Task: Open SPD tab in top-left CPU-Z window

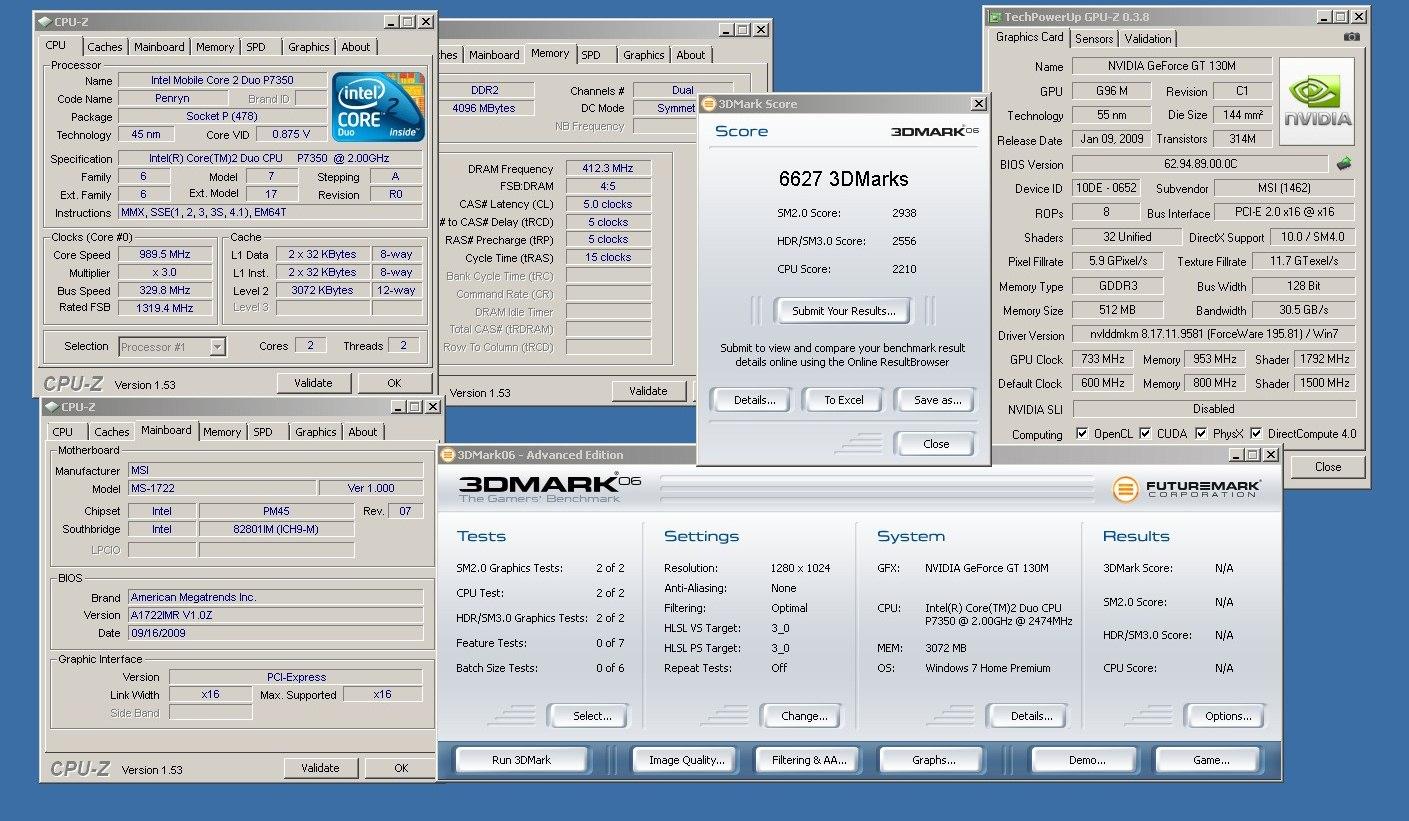Action: (x=256, y=47)
